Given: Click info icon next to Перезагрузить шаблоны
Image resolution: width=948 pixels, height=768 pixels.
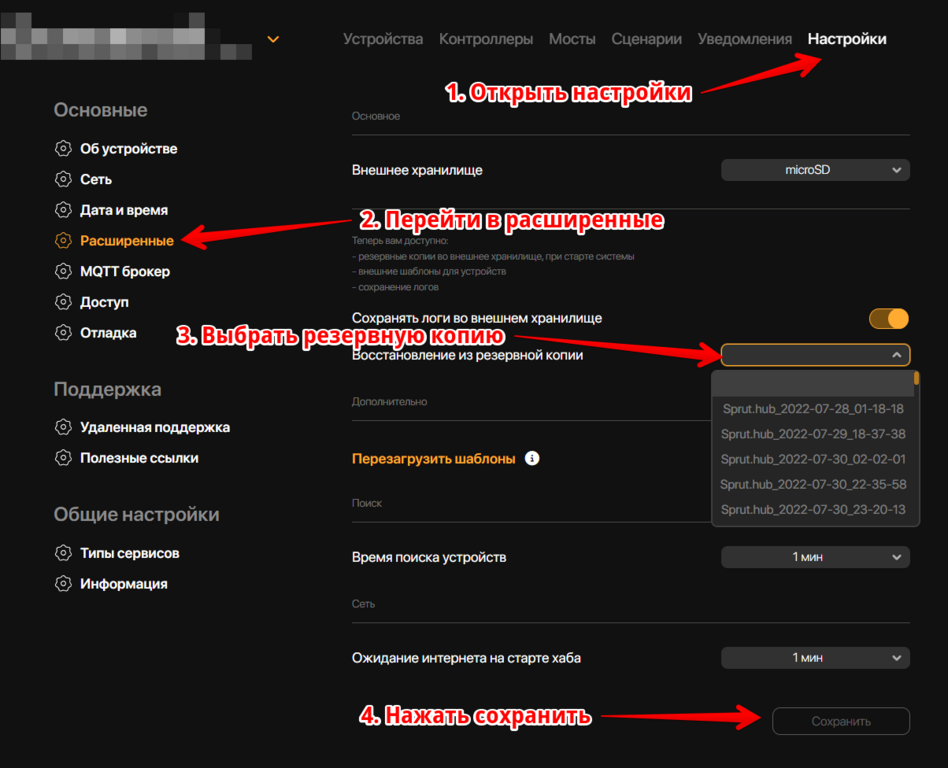Looking at the screenshot, I should point(532,459).
